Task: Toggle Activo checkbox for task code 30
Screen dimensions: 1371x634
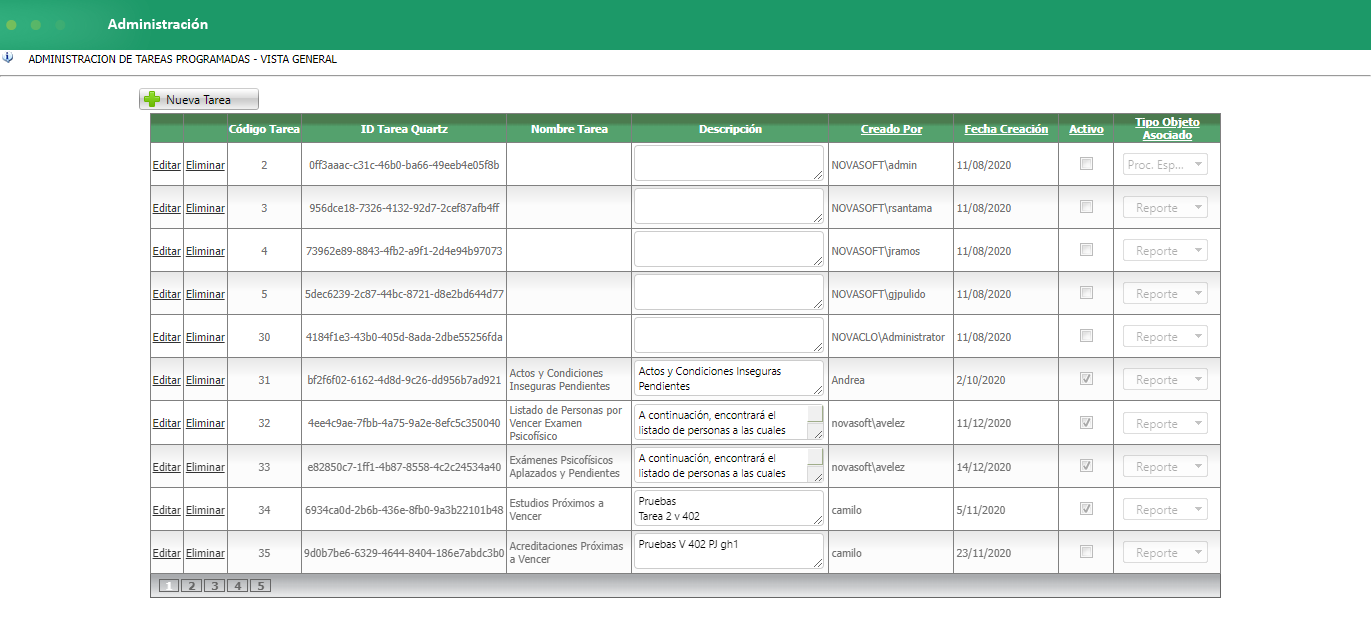Action: (x=1086, y=336)
